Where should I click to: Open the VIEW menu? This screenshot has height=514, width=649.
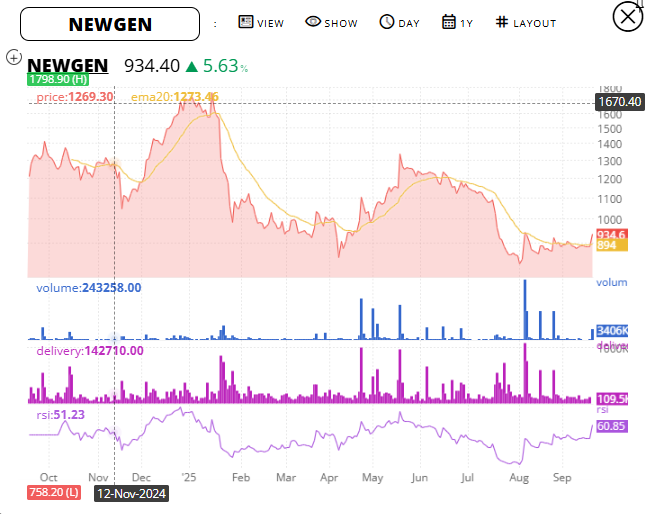click(x=261, y=22)
